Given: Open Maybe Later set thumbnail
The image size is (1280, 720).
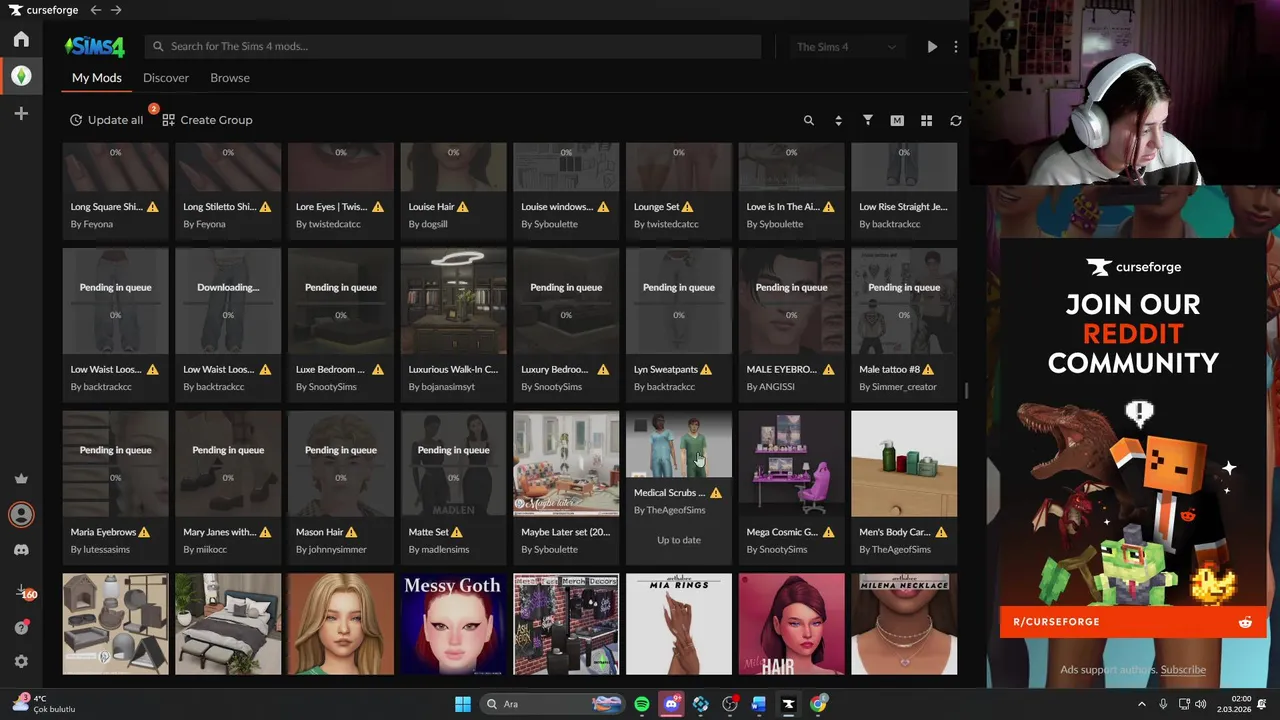Looking at the screenshot, I should [566, 464].
